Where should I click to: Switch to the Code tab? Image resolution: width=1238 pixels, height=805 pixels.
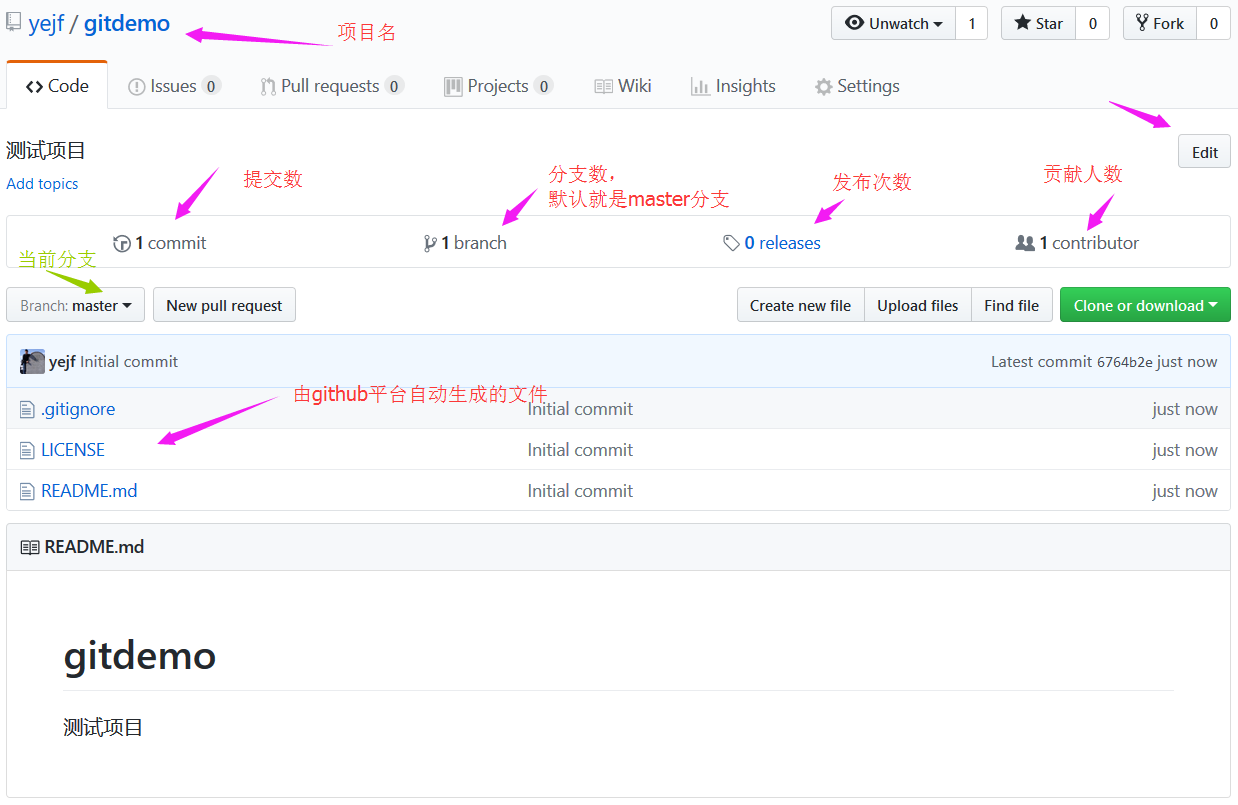[x=57, y=86]
